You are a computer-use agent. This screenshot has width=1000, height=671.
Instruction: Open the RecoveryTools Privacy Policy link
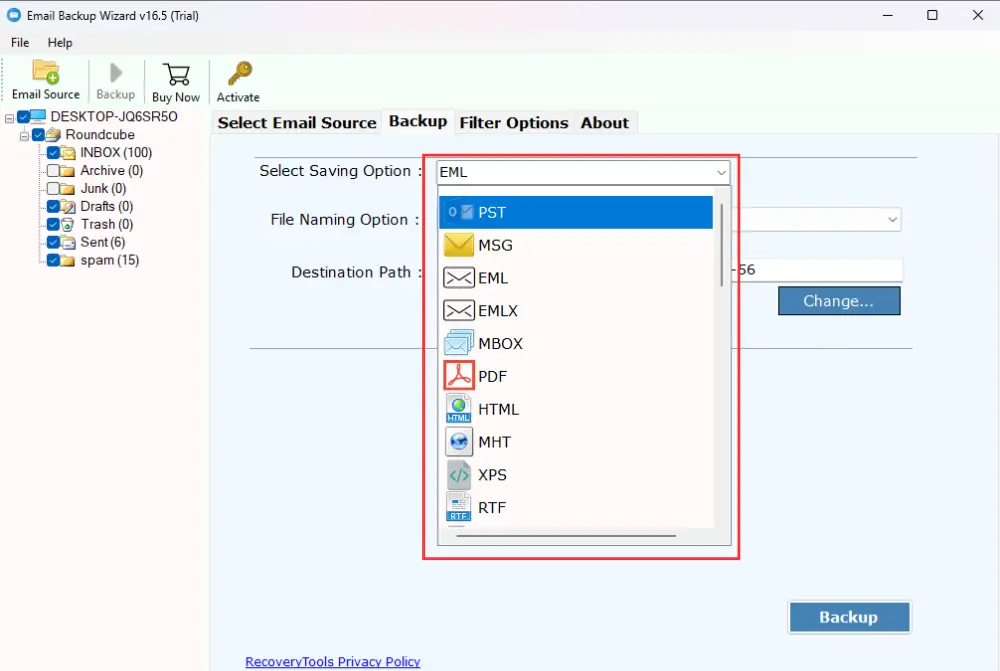333,661
